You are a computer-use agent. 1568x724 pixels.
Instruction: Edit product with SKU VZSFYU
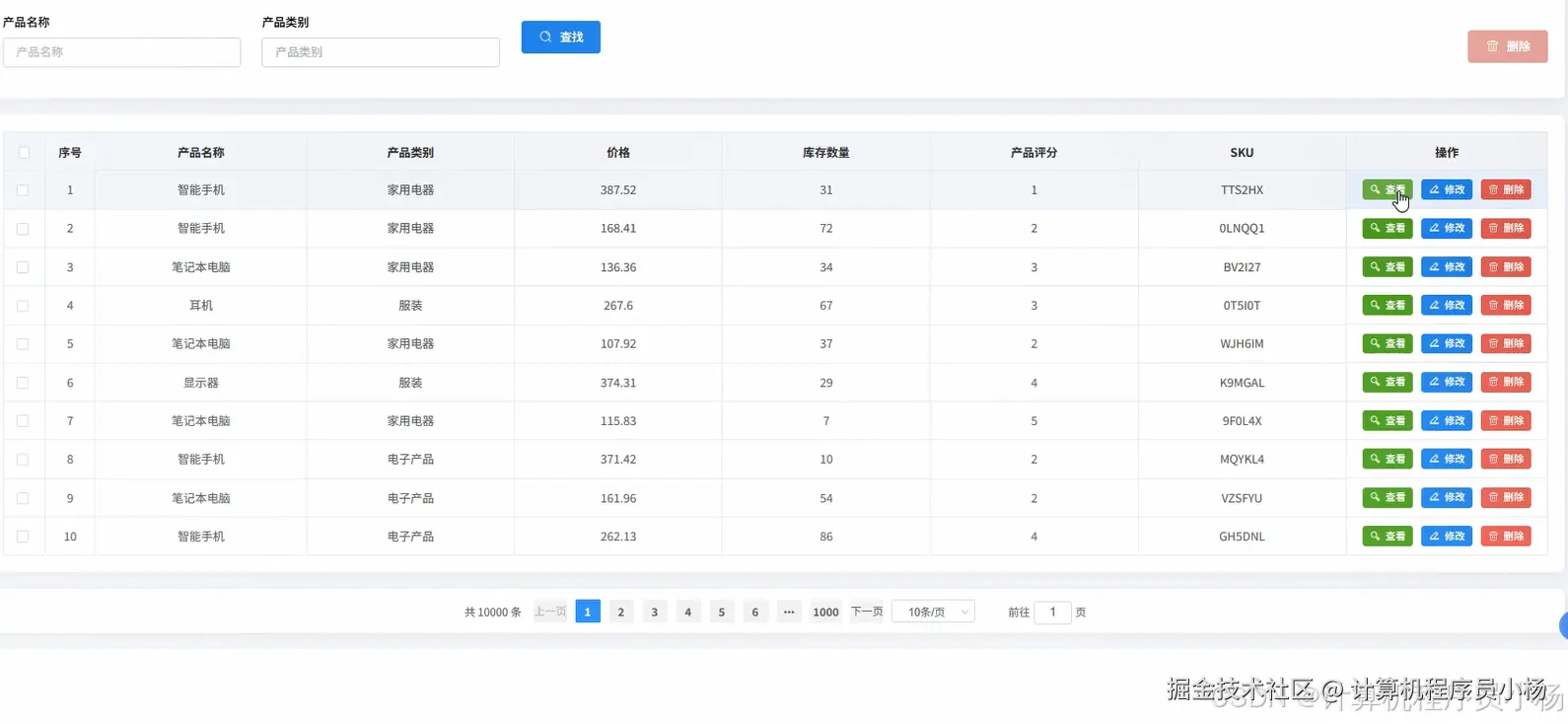1447,497
